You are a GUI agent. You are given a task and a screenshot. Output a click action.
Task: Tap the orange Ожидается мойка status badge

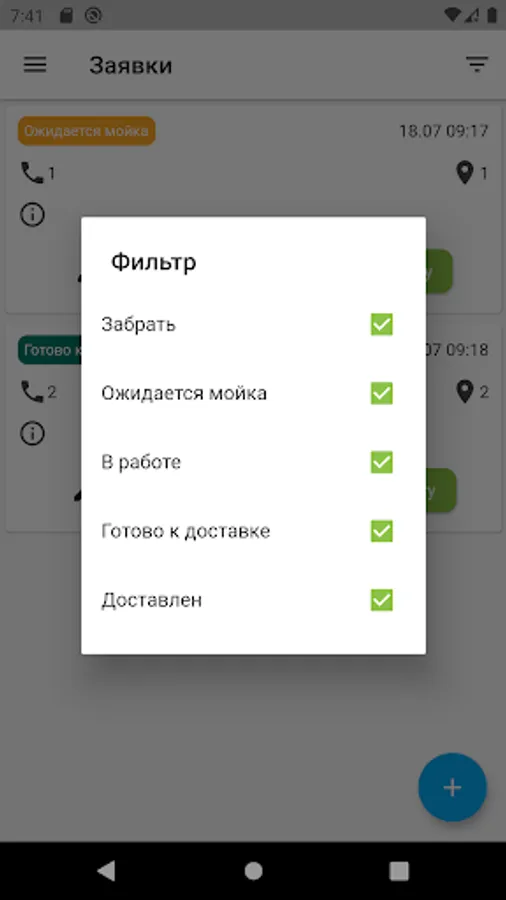tap(87, 131)
